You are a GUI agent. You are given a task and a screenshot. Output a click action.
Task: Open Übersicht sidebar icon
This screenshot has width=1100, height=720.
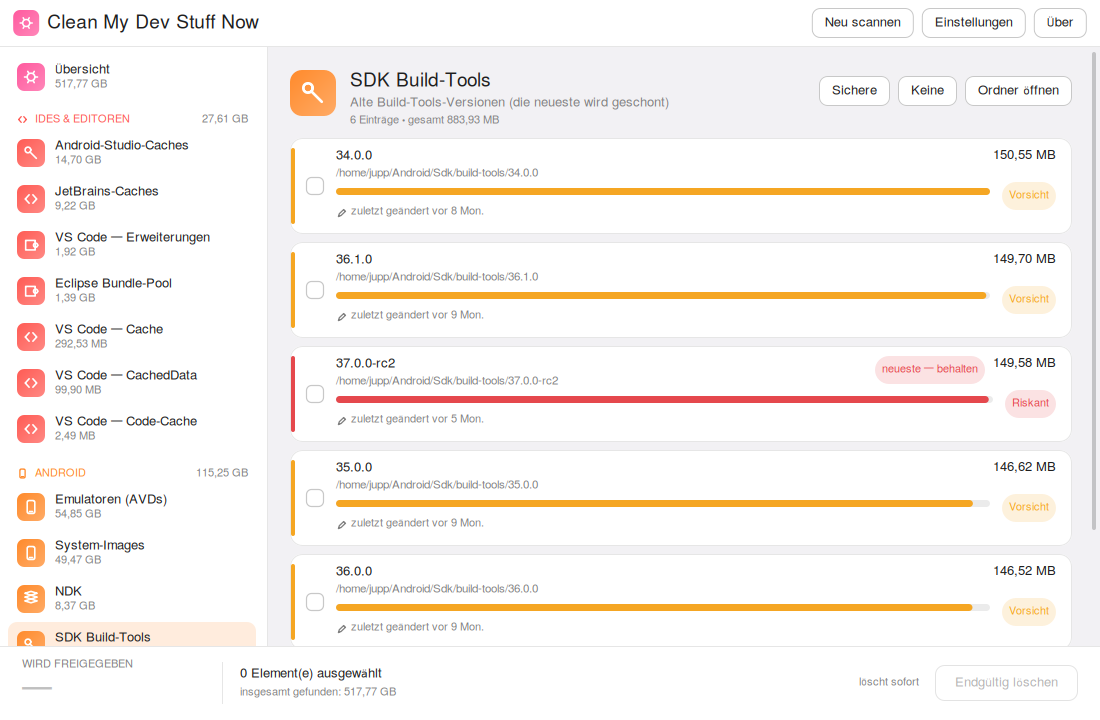click(31, 76)
